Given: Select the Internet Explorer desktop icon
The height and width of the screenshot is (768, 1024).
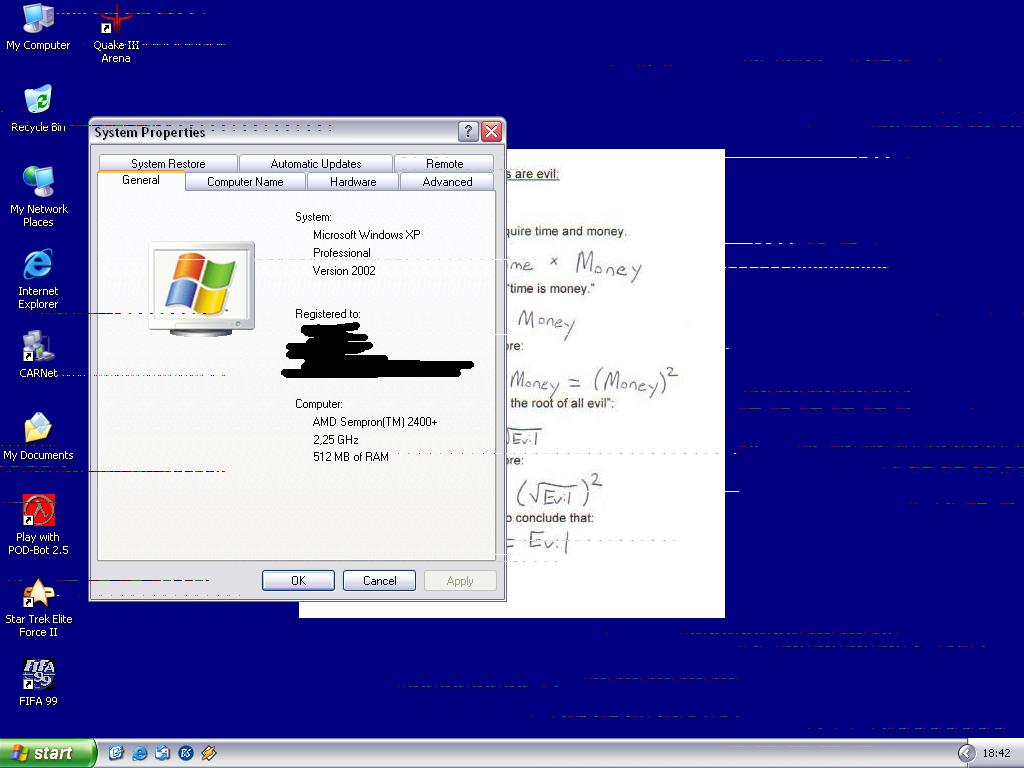Looking at the screenshot, I should pos(38,279).
